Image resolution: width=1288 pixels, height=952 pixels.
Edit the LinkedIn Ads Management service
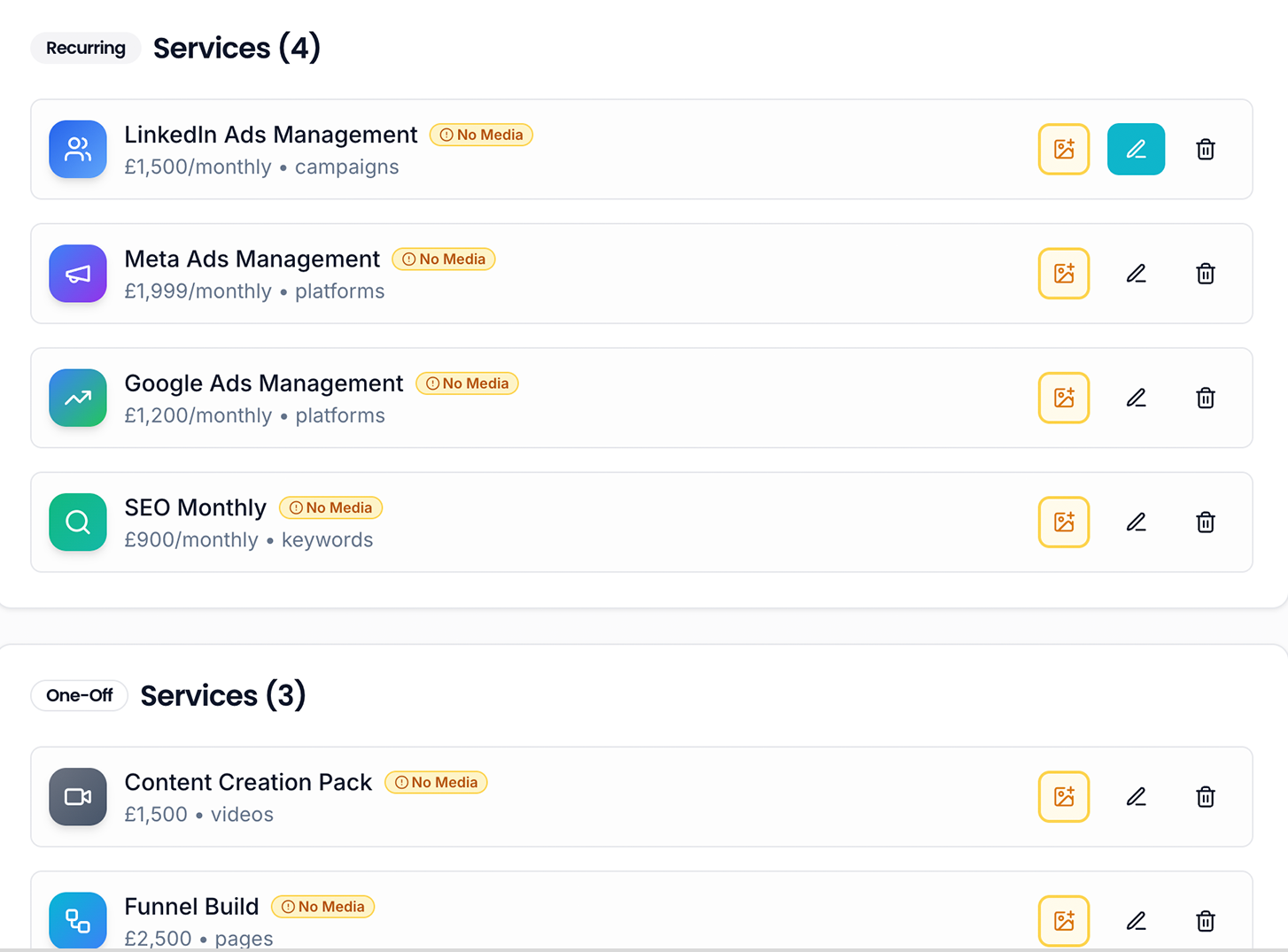point(1136,149)
